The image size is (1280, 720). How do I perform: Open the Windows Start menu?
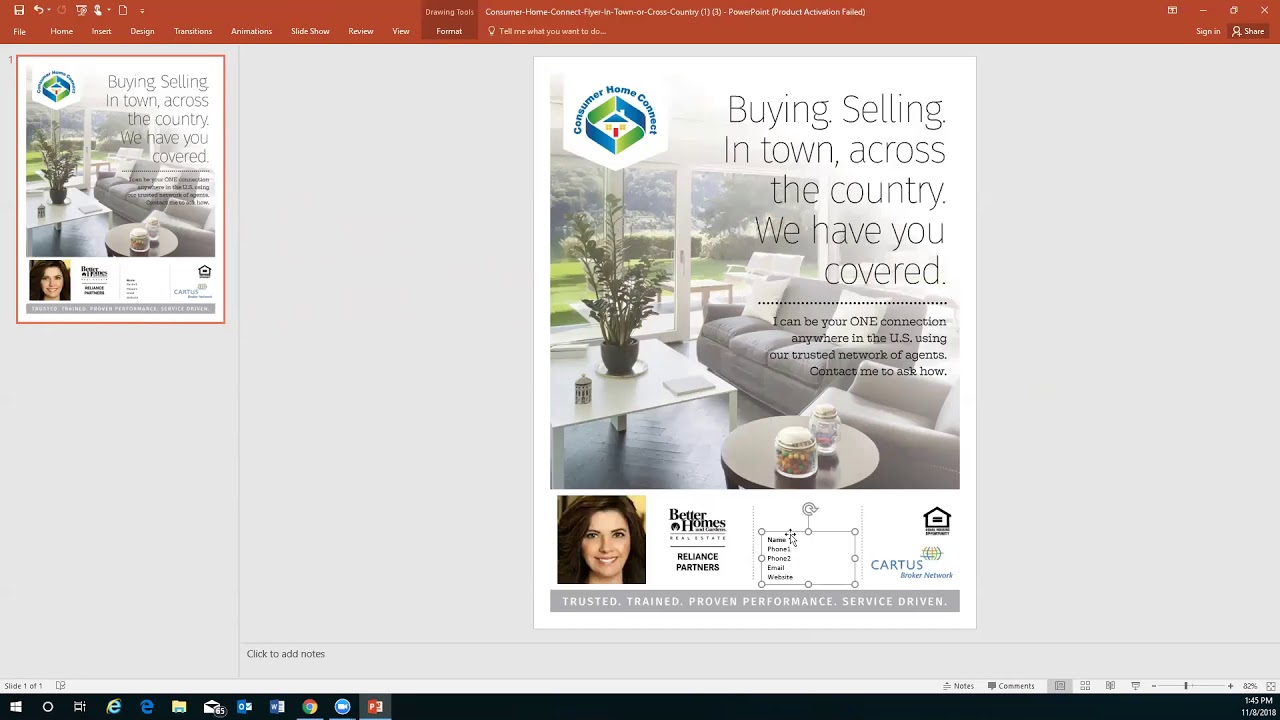coord(16,707)
